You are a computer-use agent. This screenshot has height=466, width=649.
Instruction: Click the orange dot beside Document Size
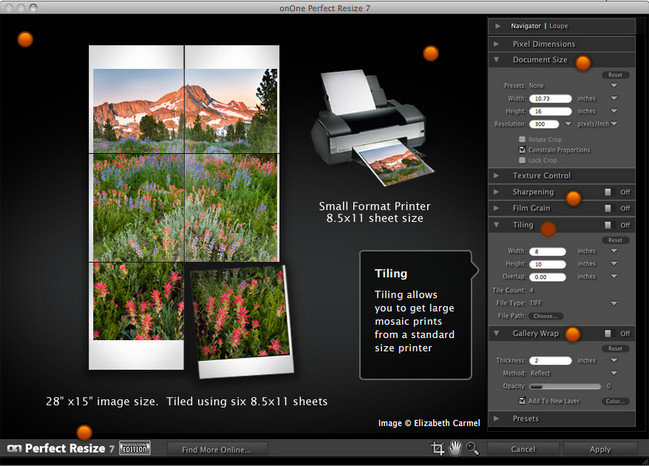click(x=583, y=63)
